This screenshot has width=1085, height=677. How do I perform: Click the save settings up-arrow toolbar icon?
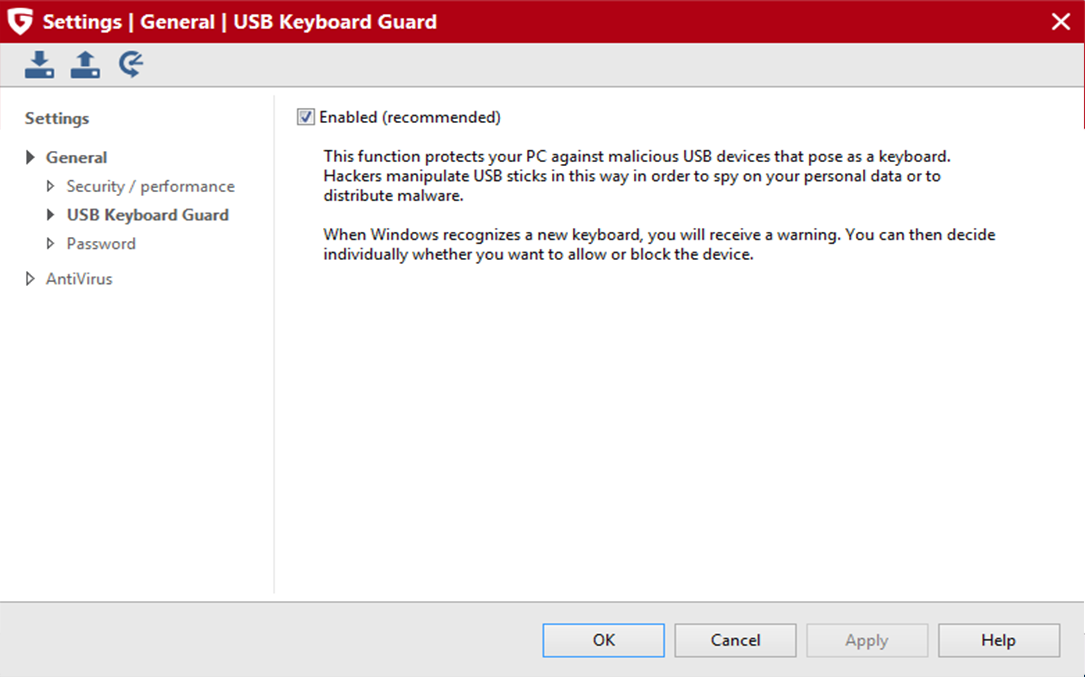(85, 65)
